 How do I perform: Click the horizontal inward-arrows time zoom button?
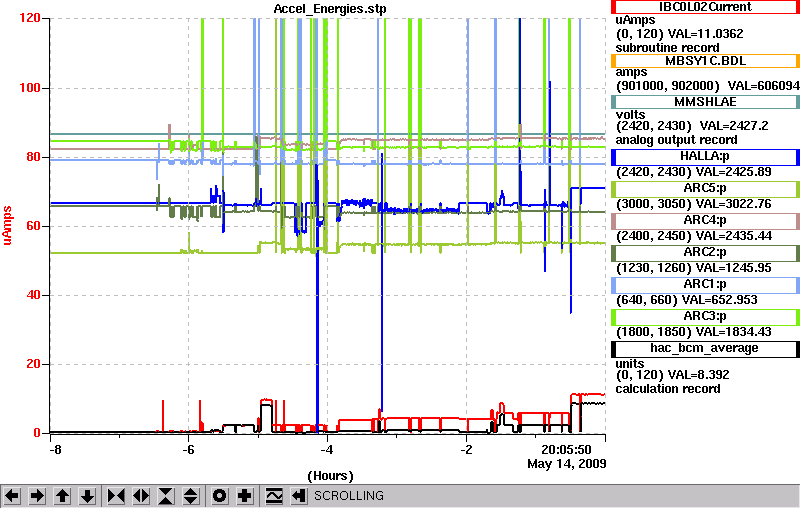coord(116,495)
